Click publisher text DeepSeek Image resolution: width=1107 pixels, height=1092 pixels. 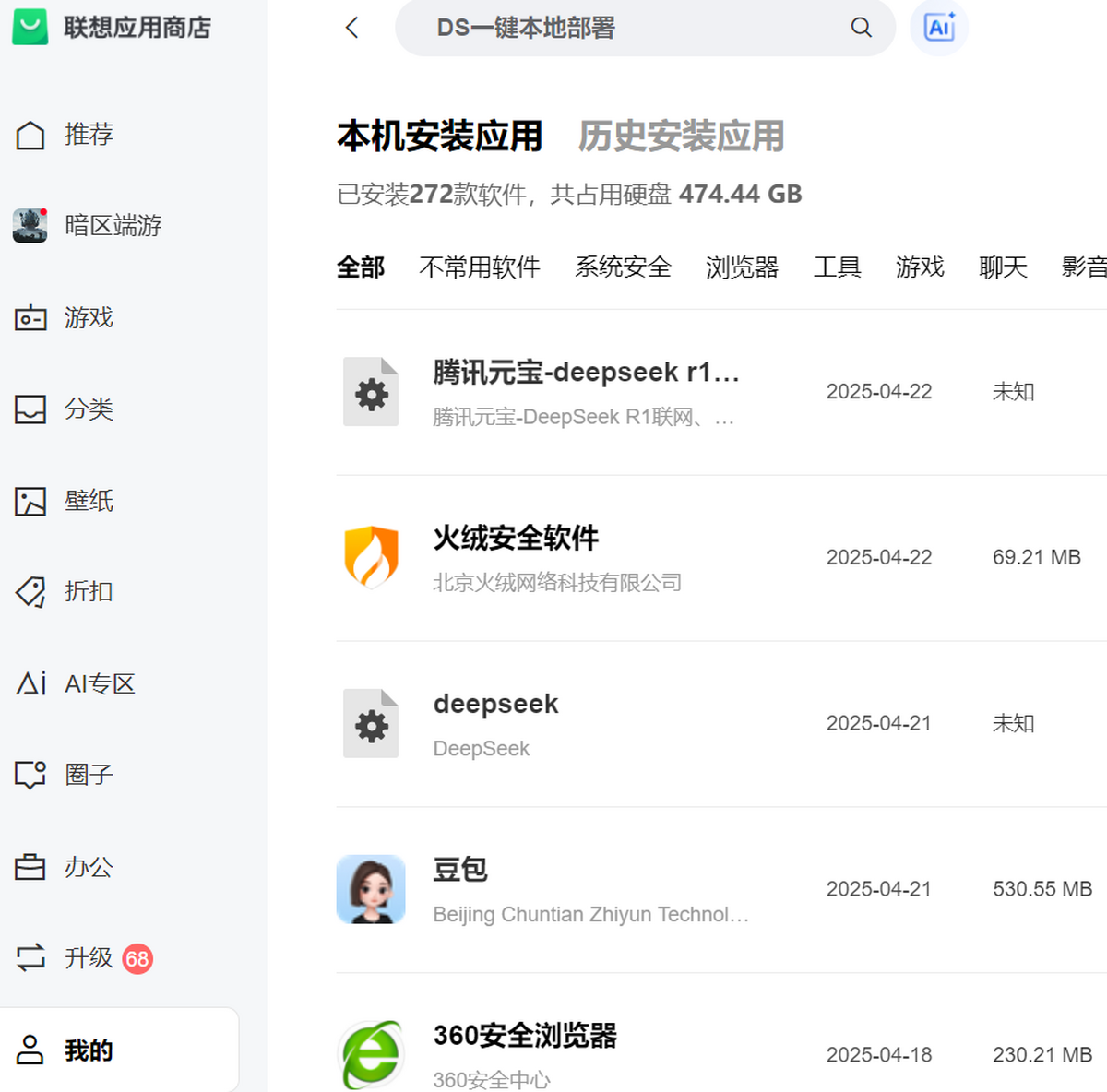point(481,749)
